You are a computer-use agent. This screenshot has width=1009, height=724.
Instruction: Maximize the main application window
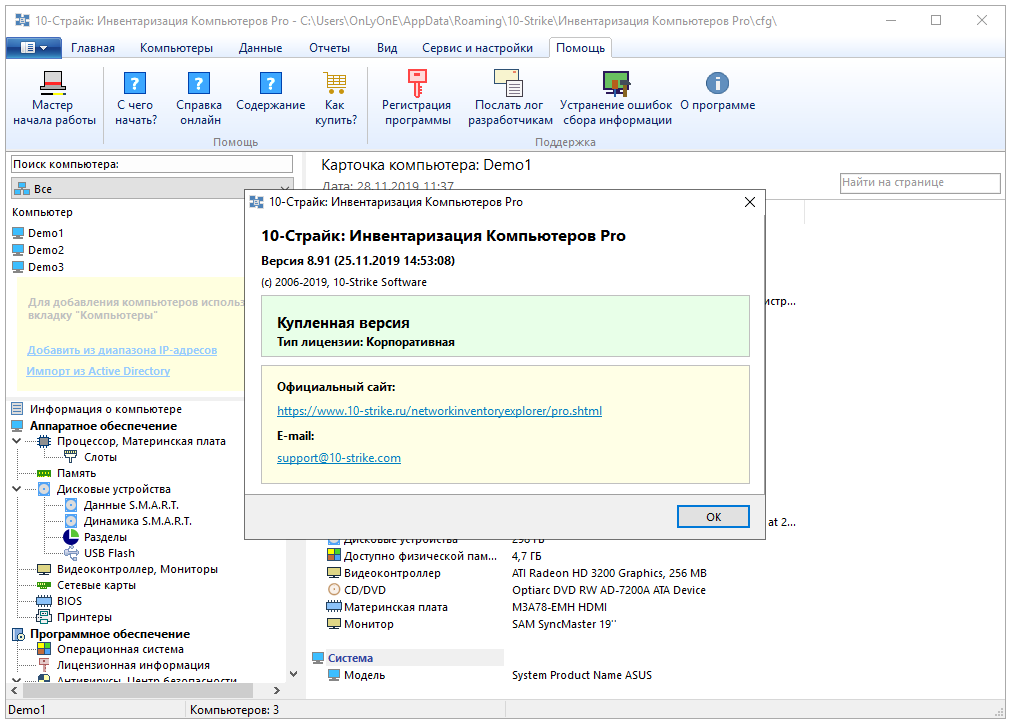tap(936, 21)
